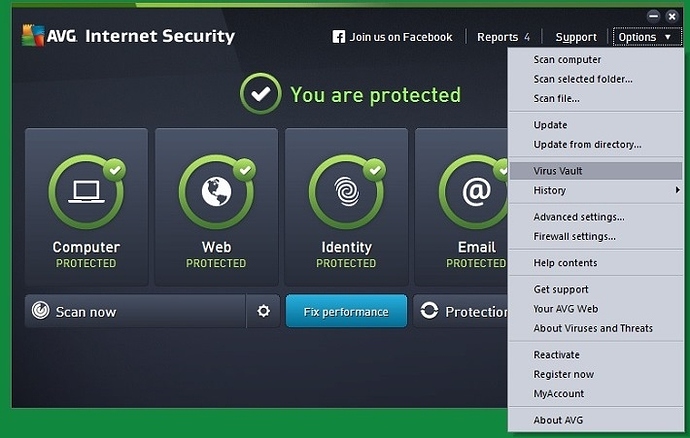The width and height of the screenshot is (690, 438).
Task: Select Update from directory option
Action: tap(587, 145)
